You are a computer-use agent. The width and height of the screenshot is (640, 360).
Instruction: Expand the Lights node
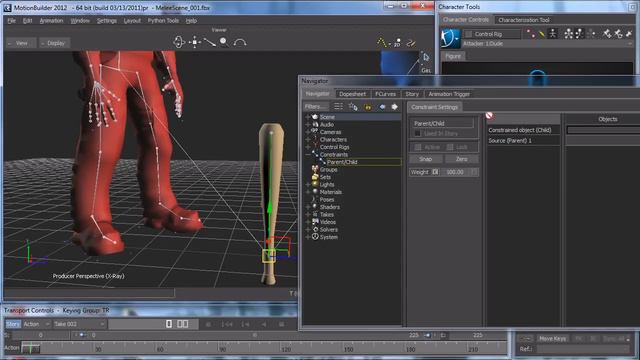click(x=308, y=184)
